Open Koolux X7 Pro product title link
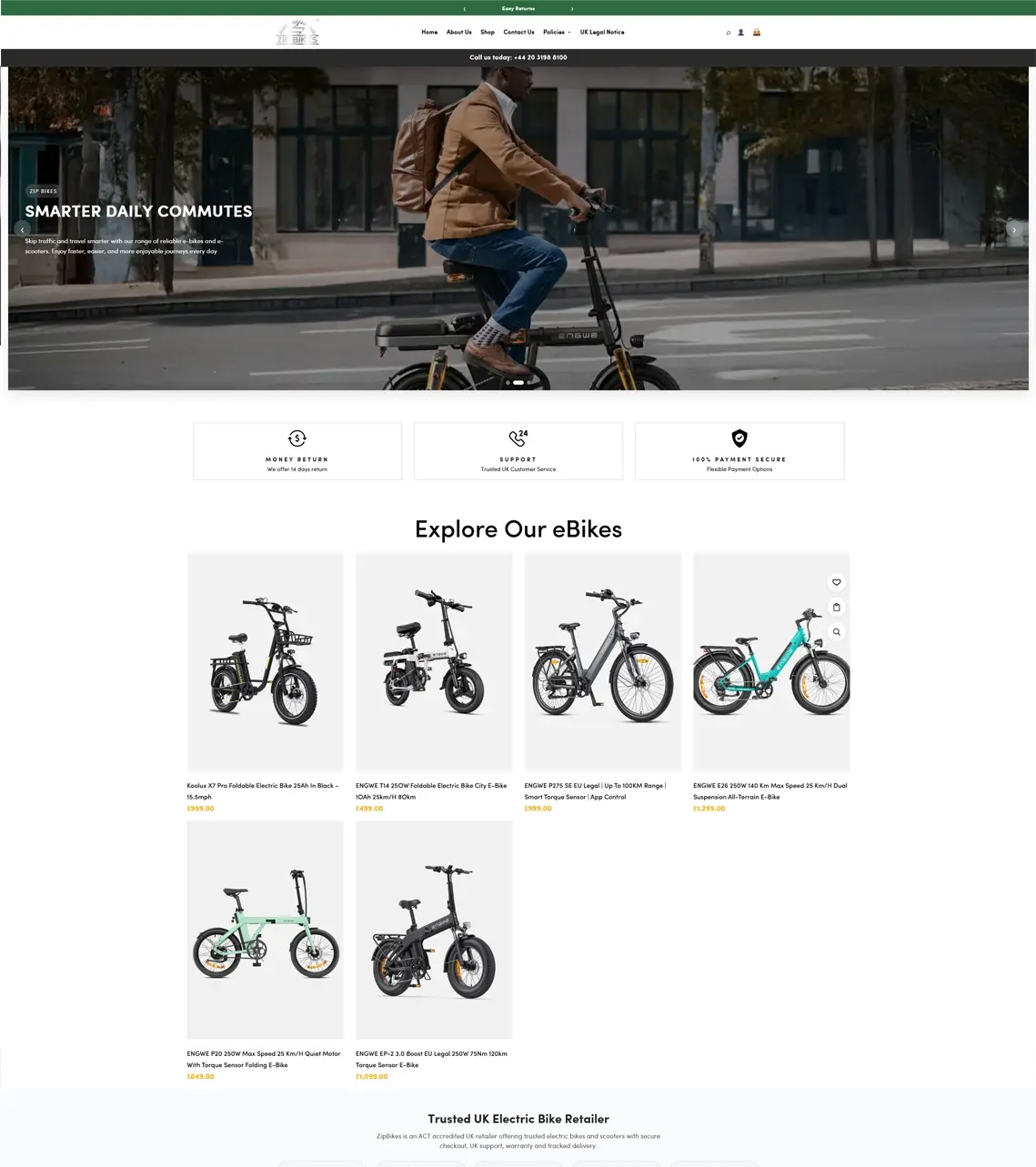Screen dimensions: 1036x1167 263,790
